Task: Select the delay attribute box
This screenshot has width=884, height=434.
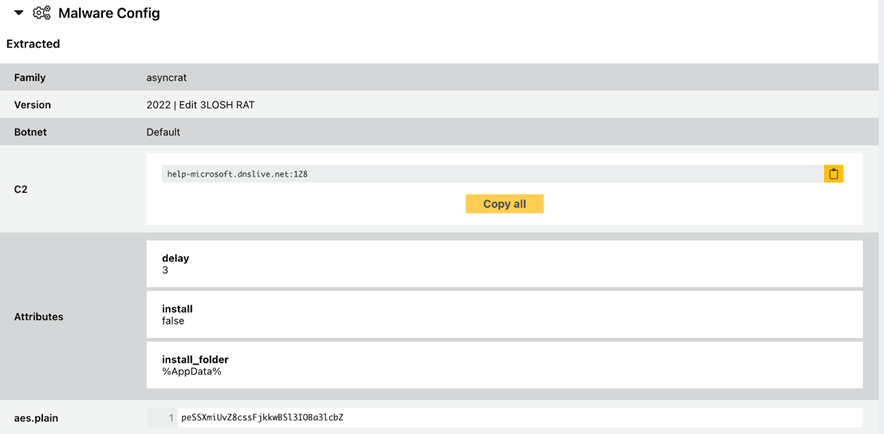Action: pyautogui.click(x=504, y=264)
